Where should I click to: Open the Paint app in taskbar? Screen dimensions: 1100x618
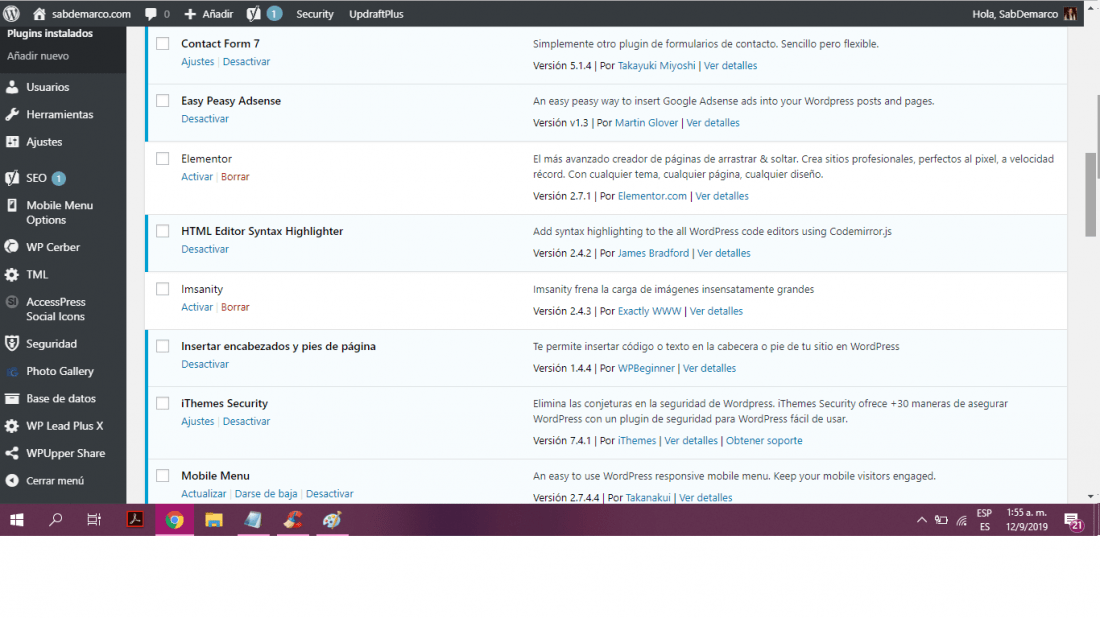pyautogui.click(x=332, y=520)
